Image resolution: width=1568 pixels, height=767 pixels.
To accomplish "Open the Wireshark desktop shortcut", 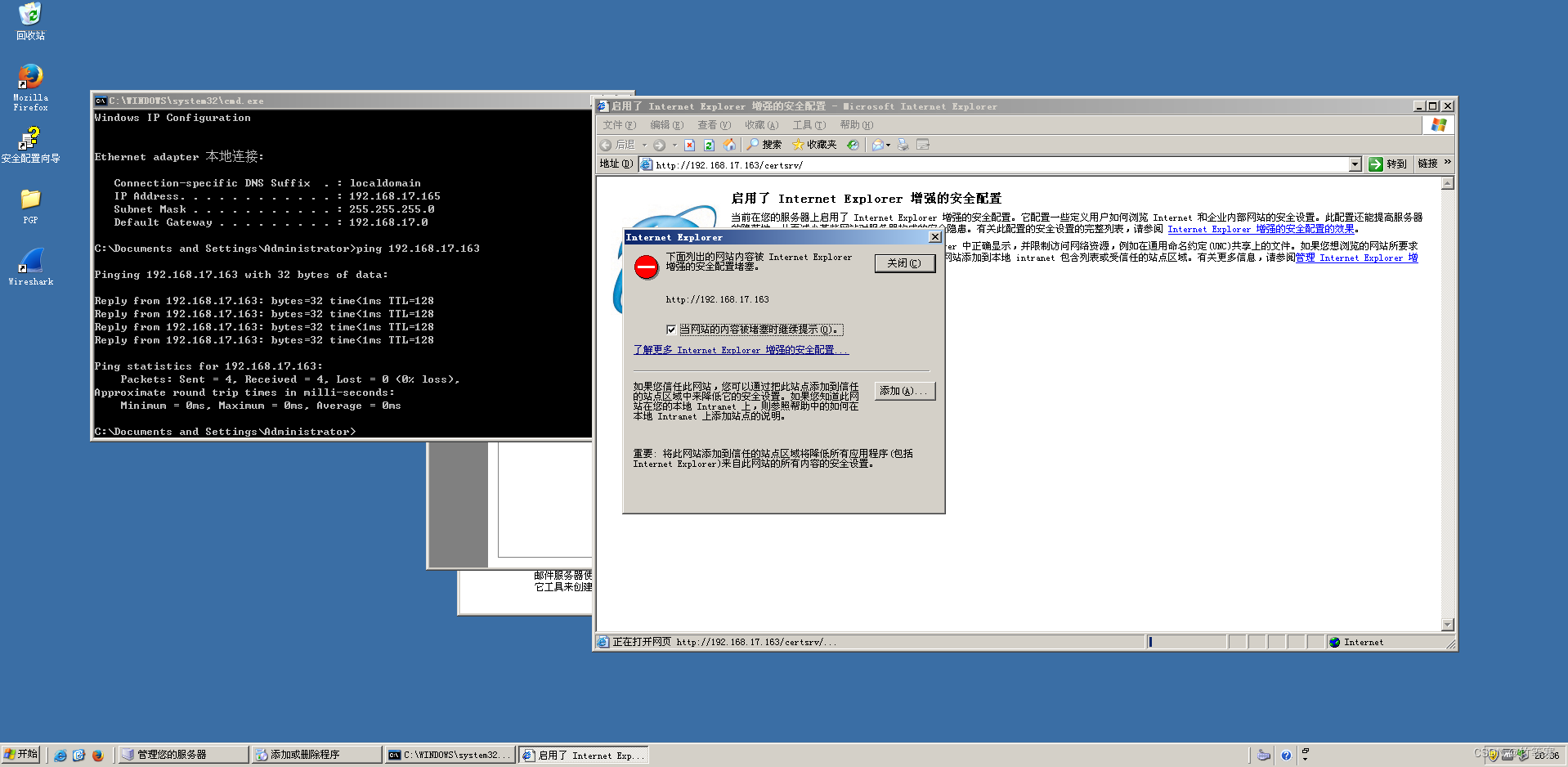I will tap(30, 267).
